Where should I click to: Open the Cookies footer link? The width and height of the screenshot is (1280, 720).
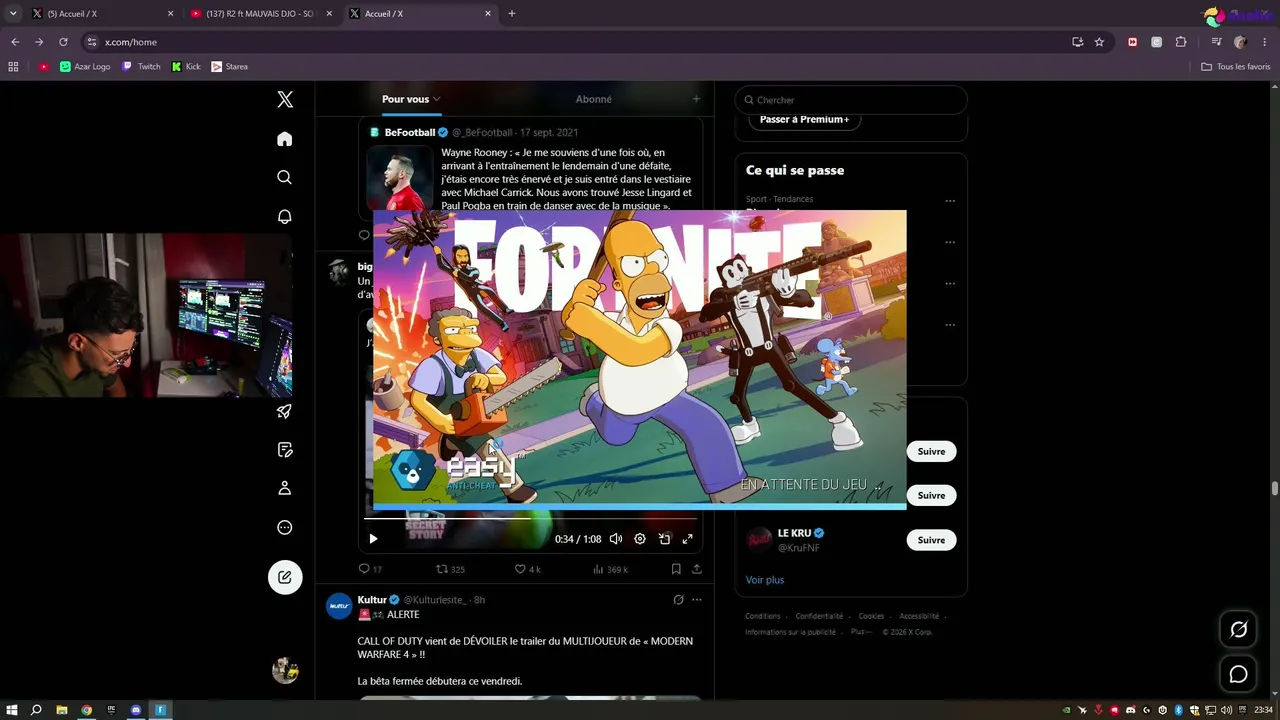pyautogui.click(x=871, y=616)
